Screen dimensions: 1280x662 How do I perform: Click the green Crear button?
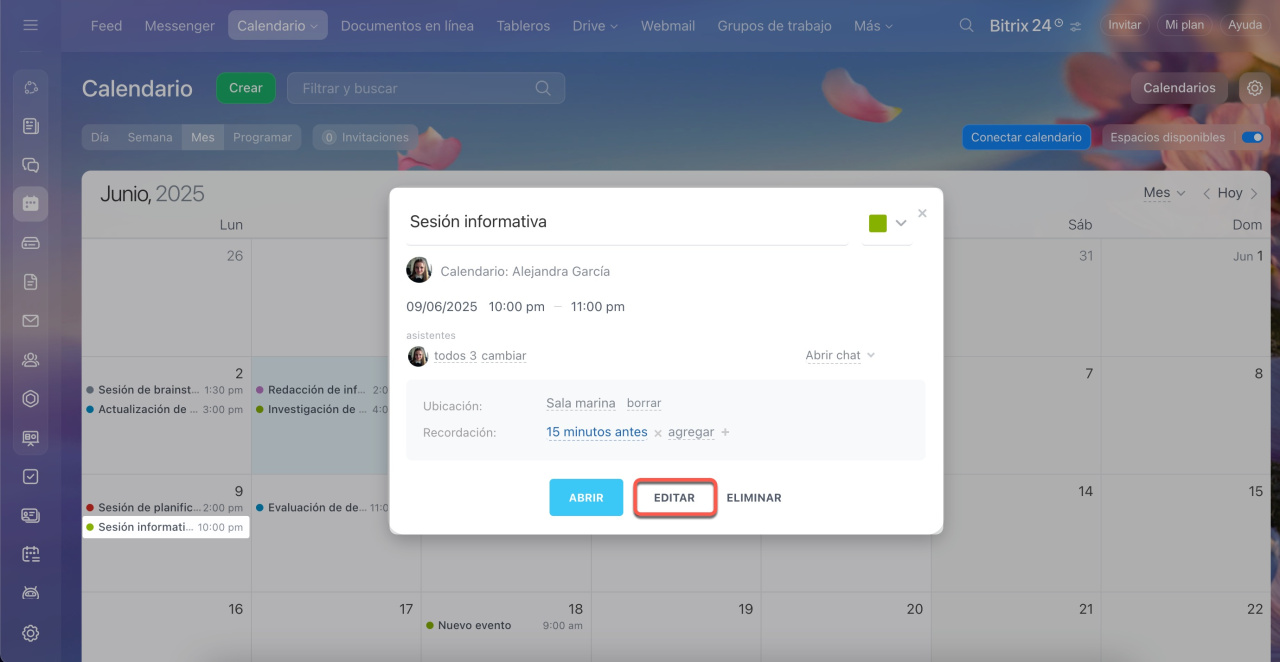click(246, 88)
